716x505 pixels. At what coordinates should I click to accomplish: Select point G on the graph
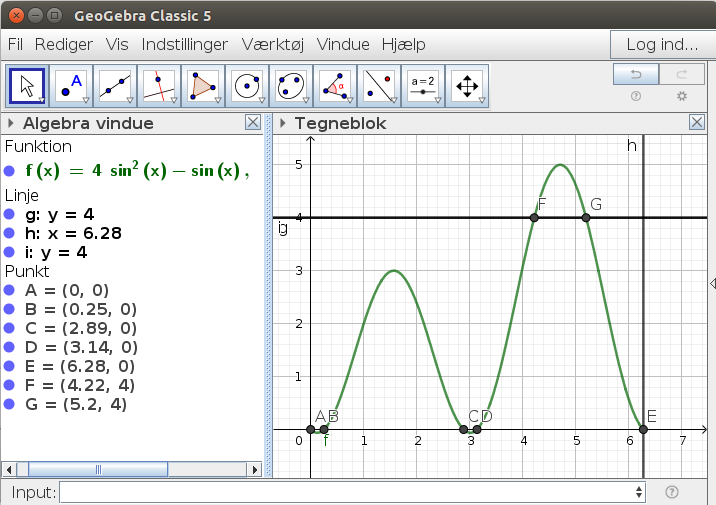(586, 218)
